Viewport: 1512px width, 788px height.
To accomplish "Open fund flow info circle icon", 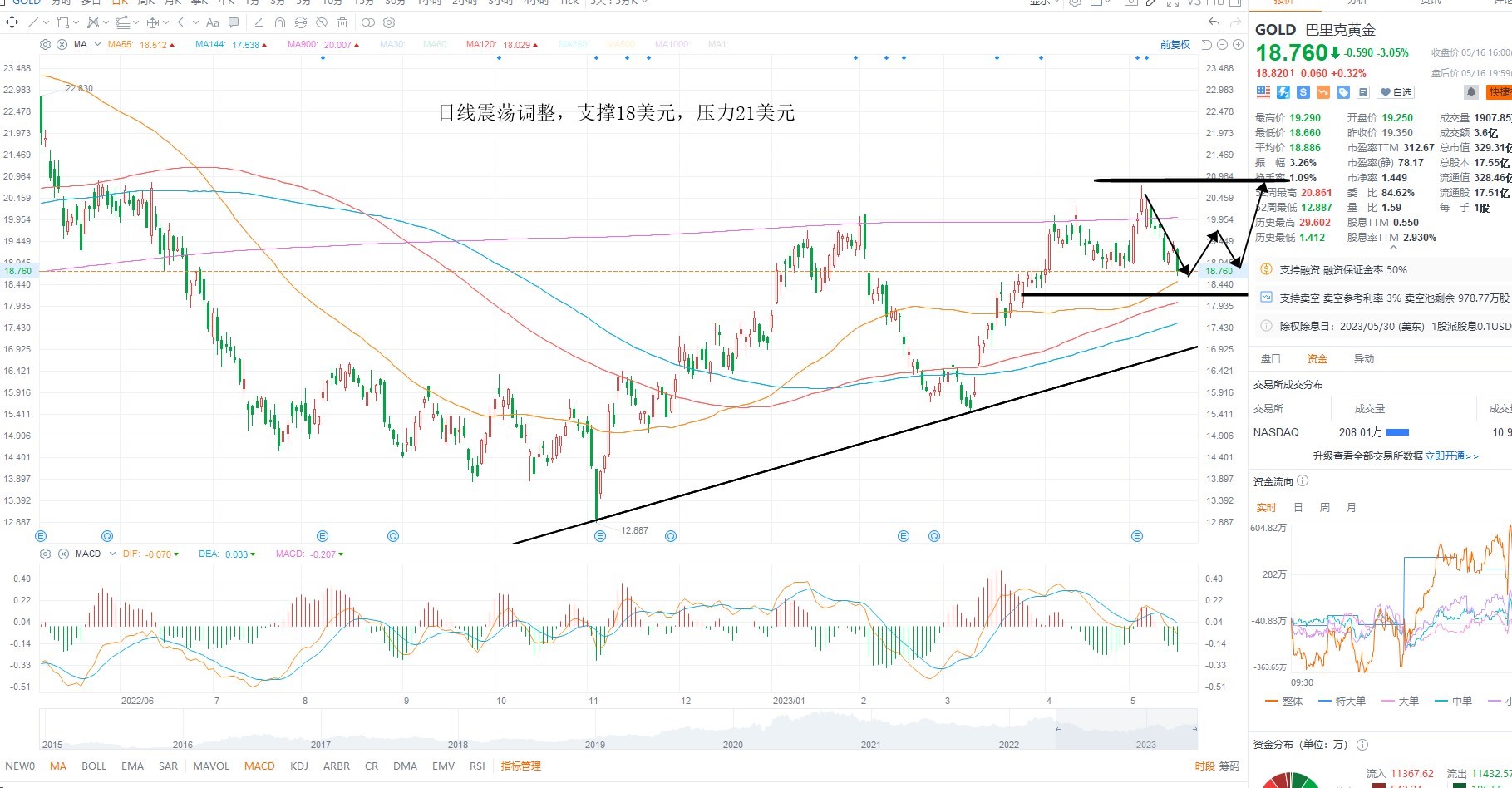I will (x=1303, y=480).
